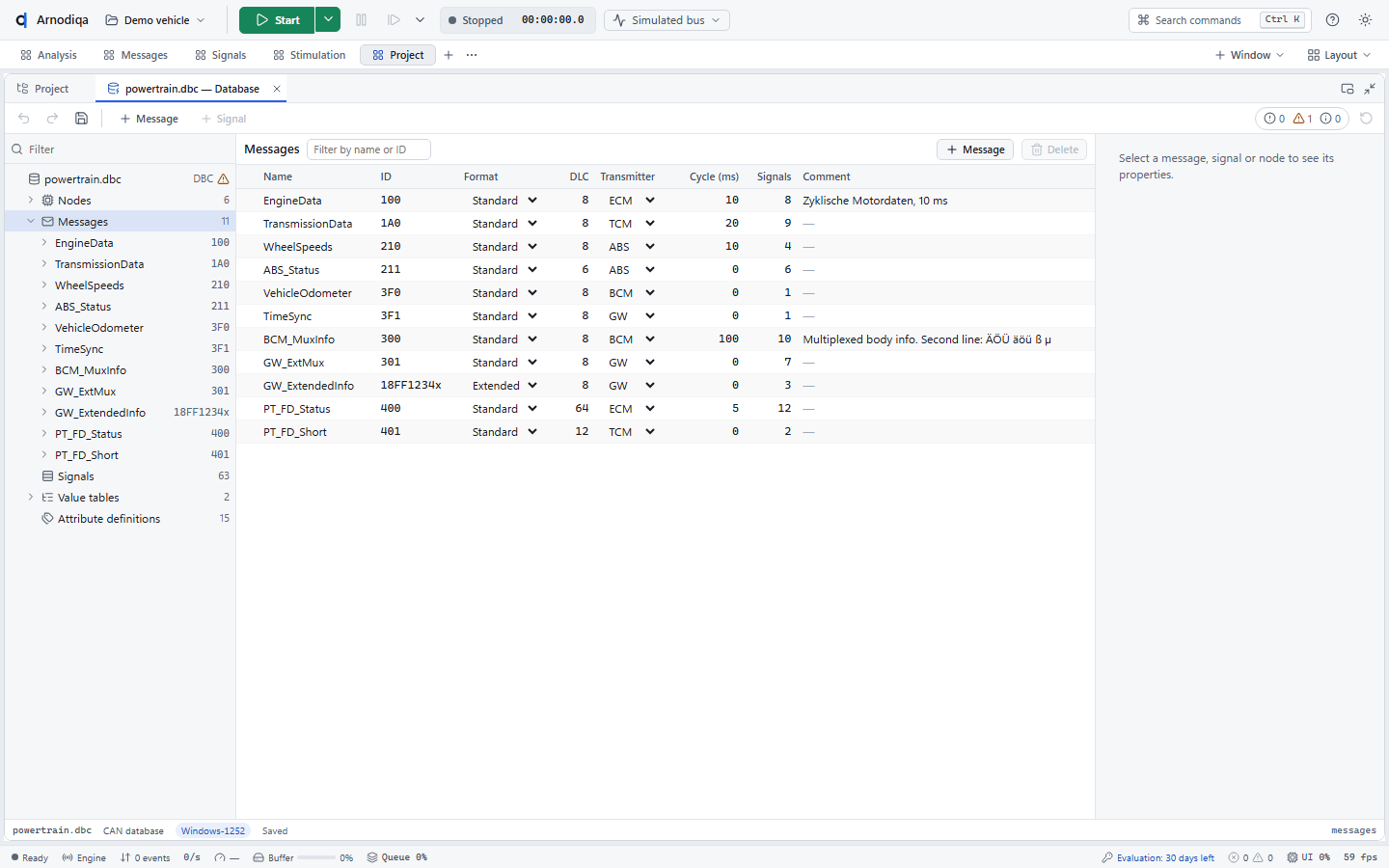This screenshot has width=1389, height=868.
Task: Click the undo arrow icon
Action: (24, 119)
